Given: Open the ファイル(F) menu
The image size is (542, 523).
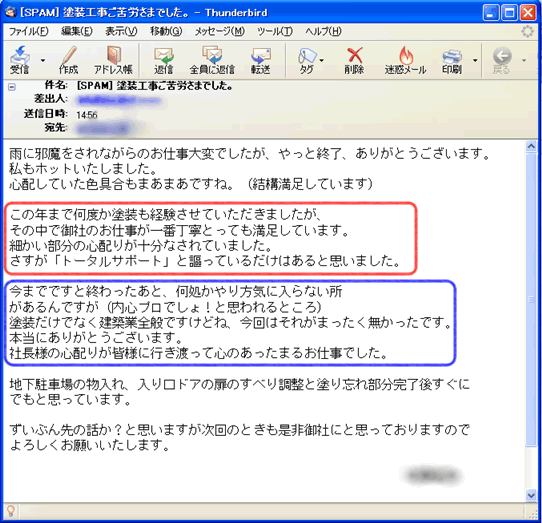Looking at the screenshot, I should click(28, 31).
